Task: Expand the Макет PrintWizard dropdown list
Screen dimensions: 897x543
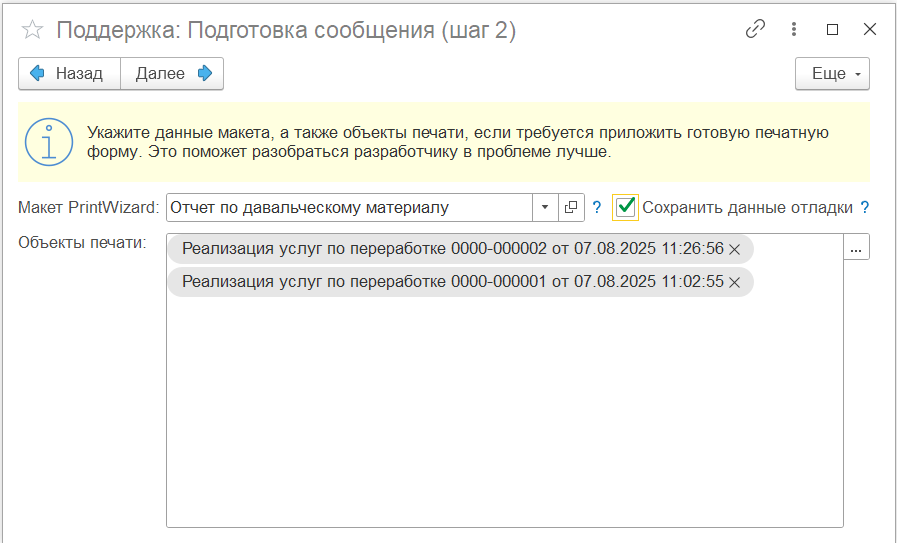Action: 545,207
